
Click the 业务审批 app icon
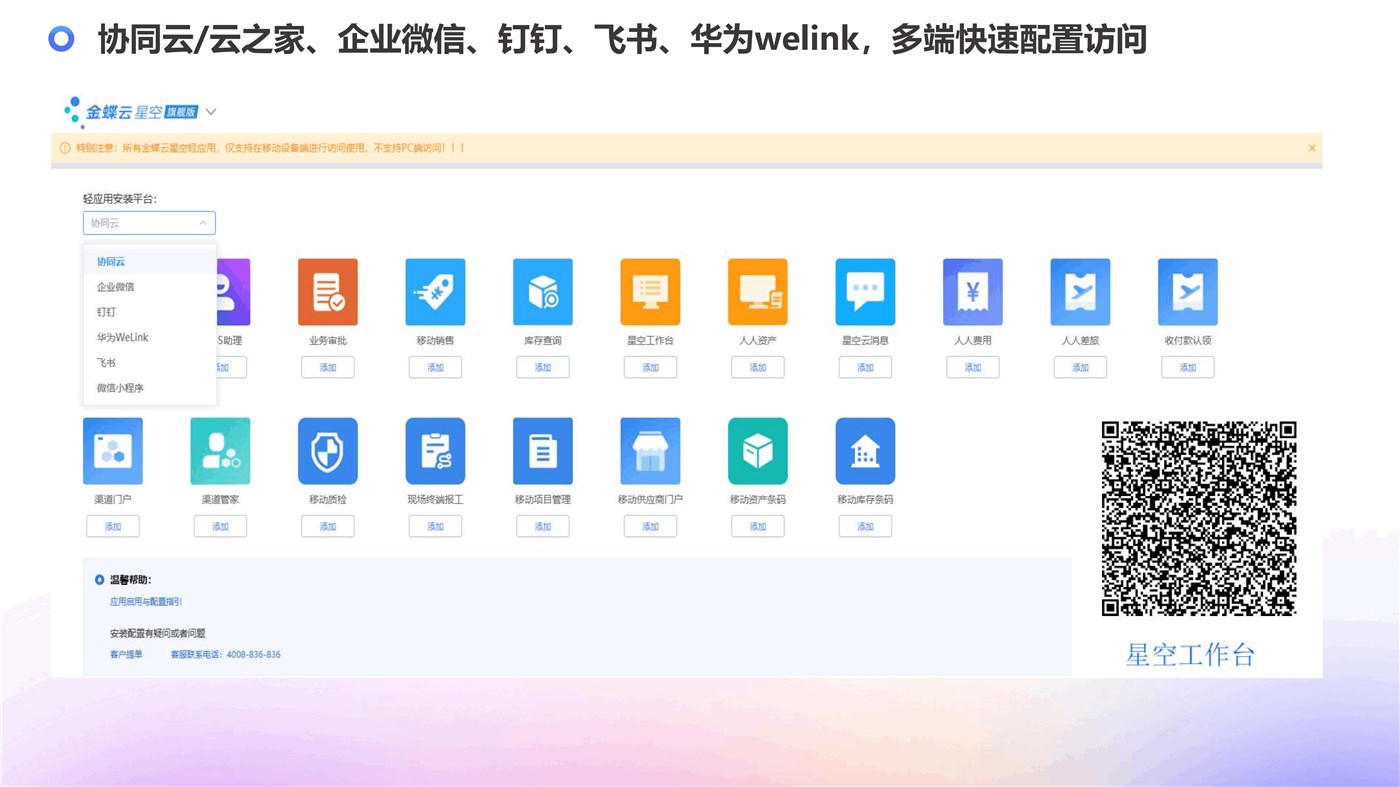pos(328,292)
